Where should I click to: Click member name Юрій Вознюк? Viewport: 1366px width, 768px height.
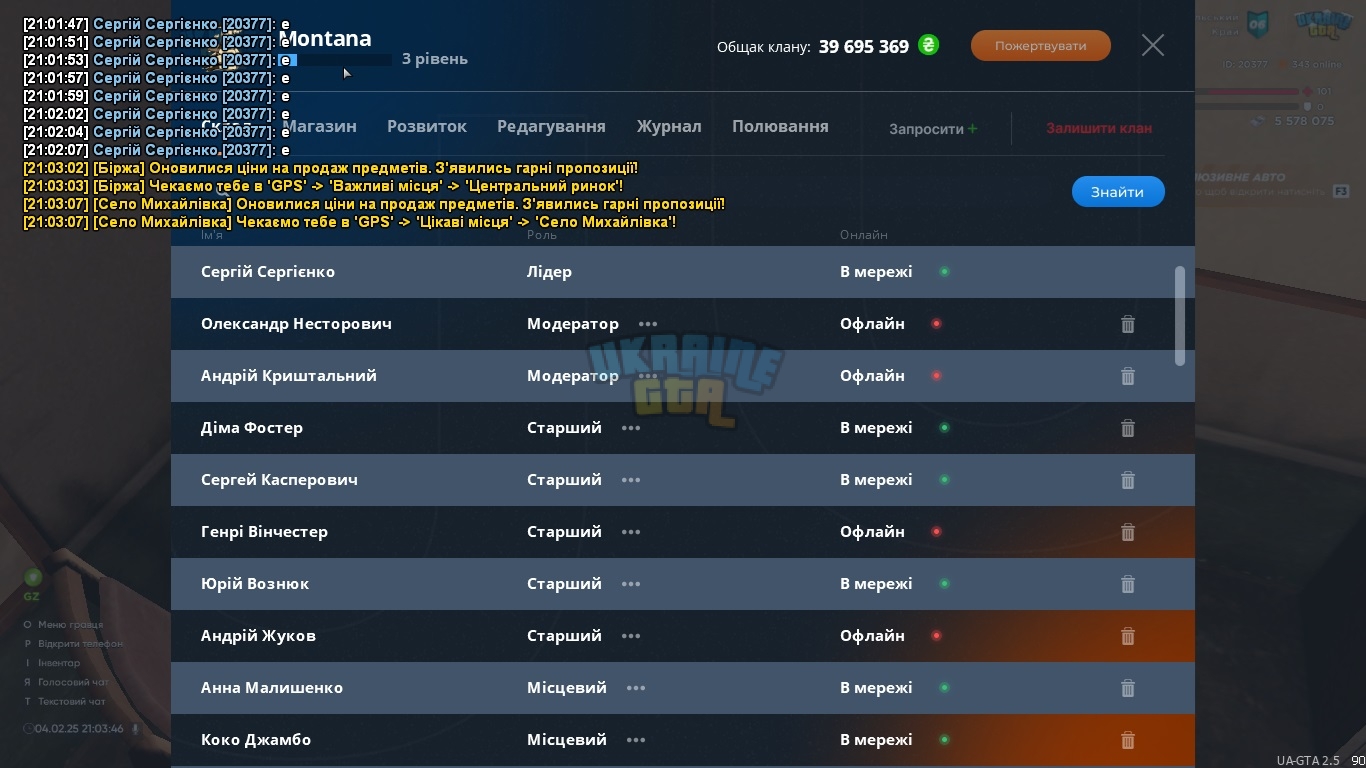coord(255,584)
